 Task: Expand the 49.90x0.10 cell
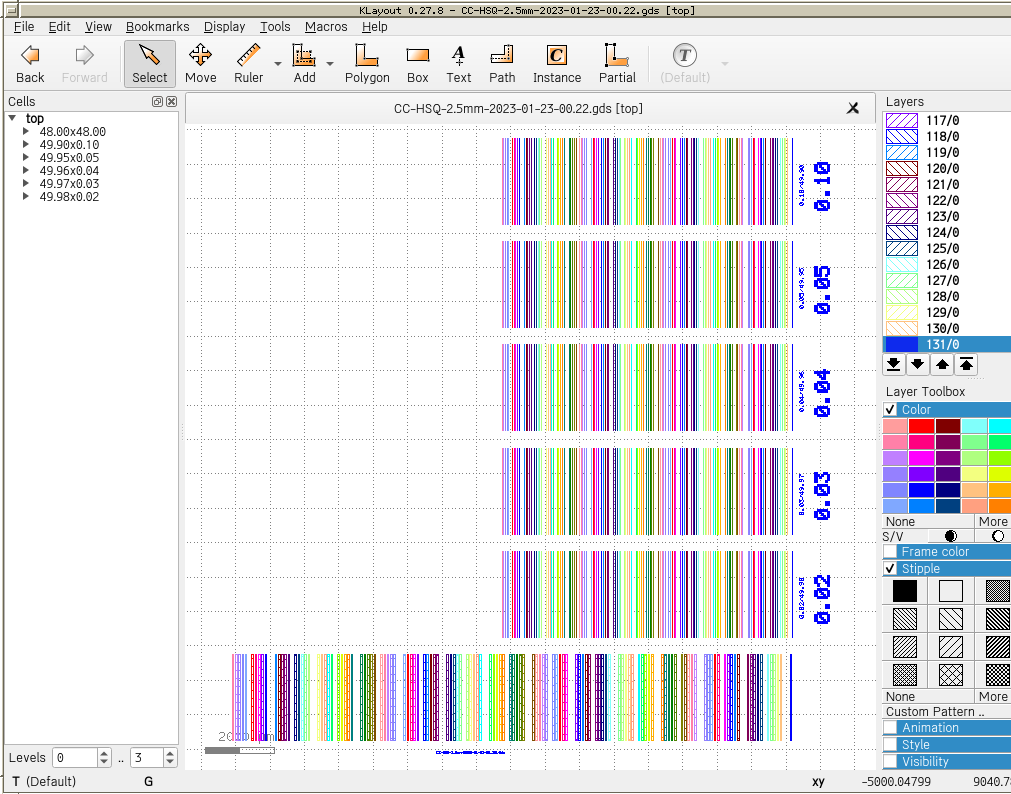tap(26, 144)
